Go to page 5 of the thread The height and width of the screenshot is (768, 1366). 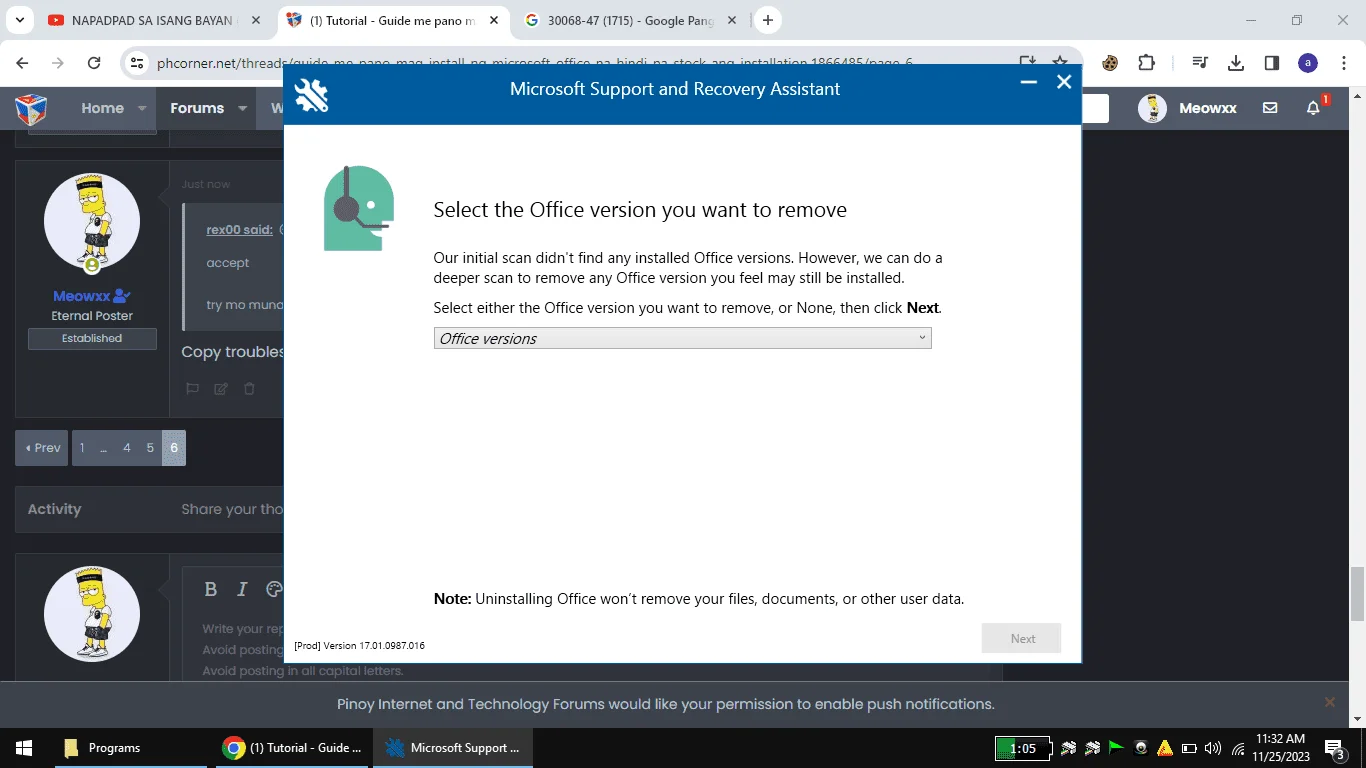(150, 448)
